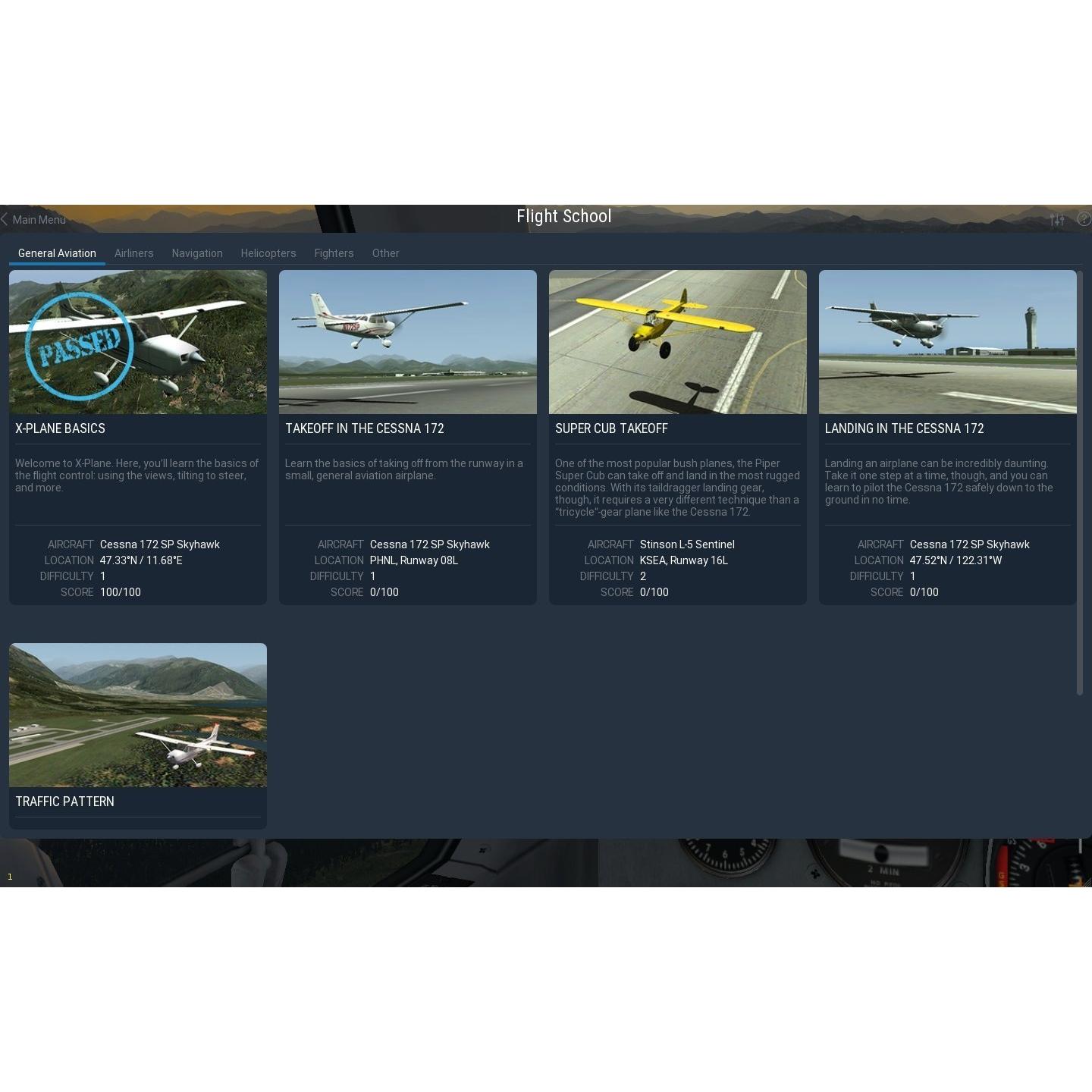Open the settings sliders icon

pyautogui.click(x=1057, y=220)
